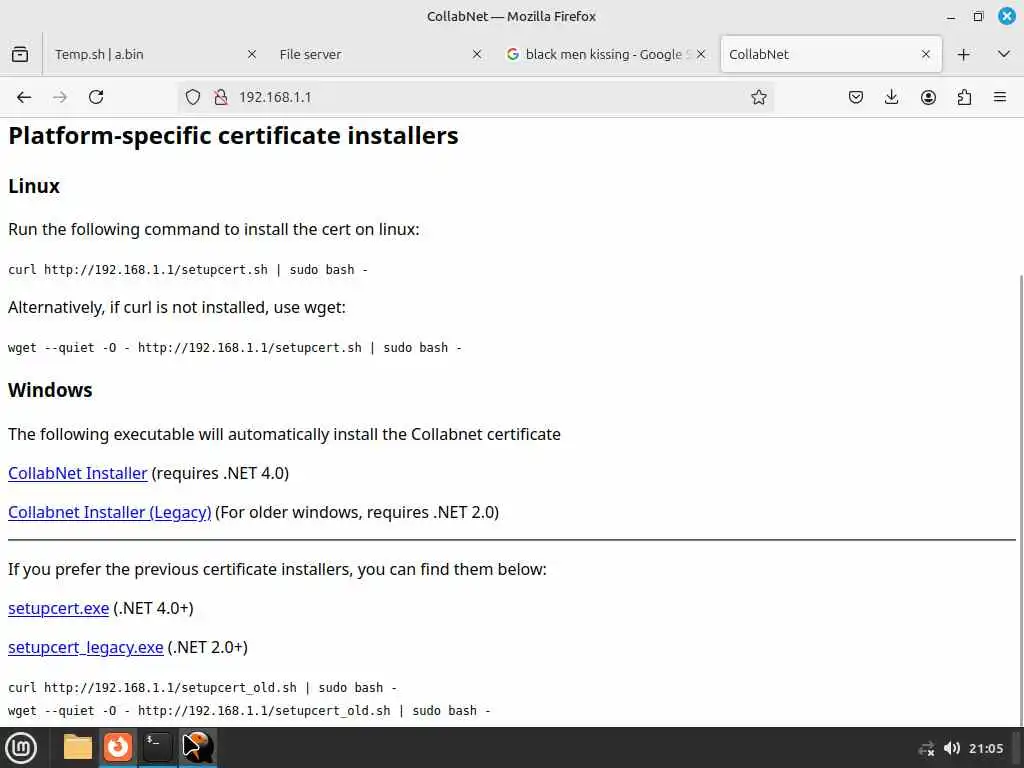
Task: Open the volume tray icon
Action: (952, 748)
